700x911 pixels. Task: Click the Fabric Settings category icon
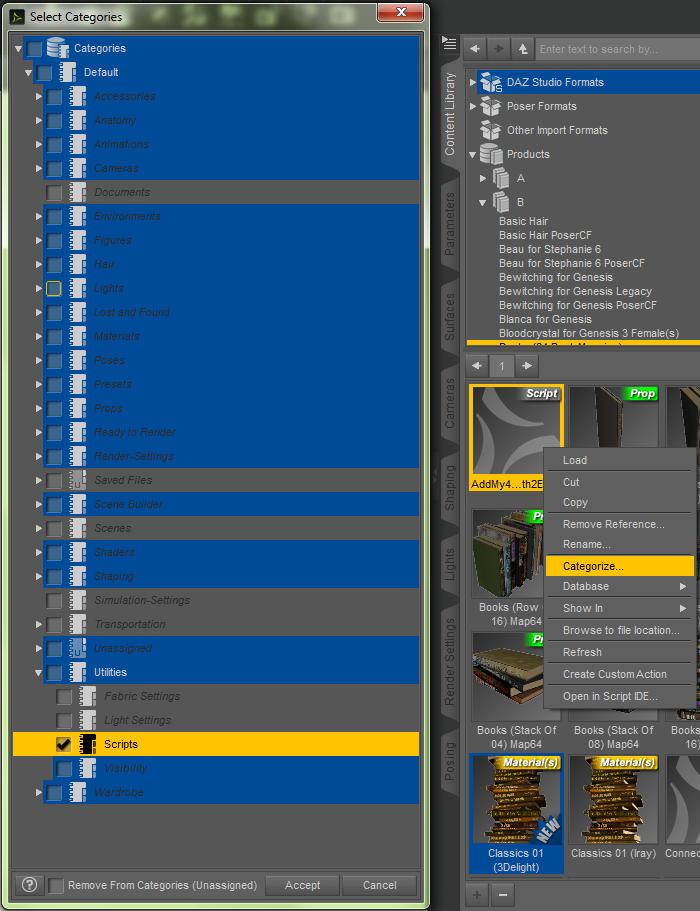click(x=88, y=696)
